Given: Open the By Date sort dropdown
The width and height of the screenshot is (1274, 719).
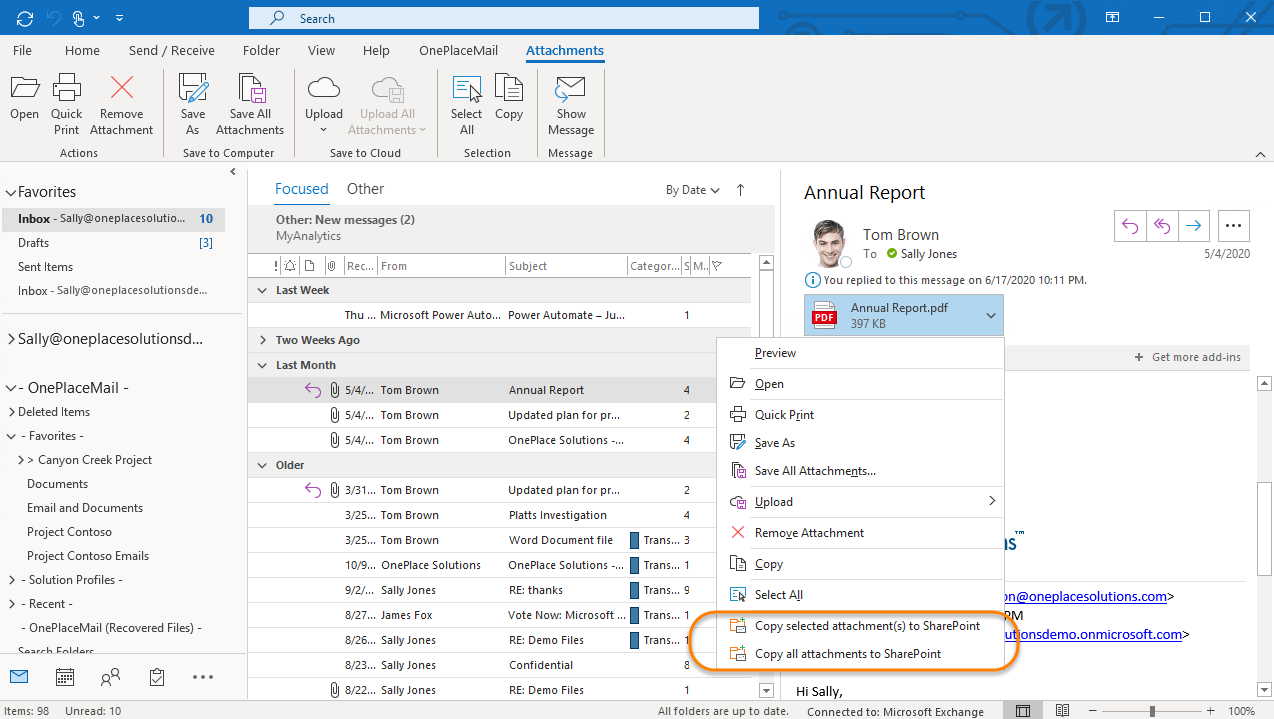Looking at the screenshot, I should pyautogui.click(x=692, y=190).
